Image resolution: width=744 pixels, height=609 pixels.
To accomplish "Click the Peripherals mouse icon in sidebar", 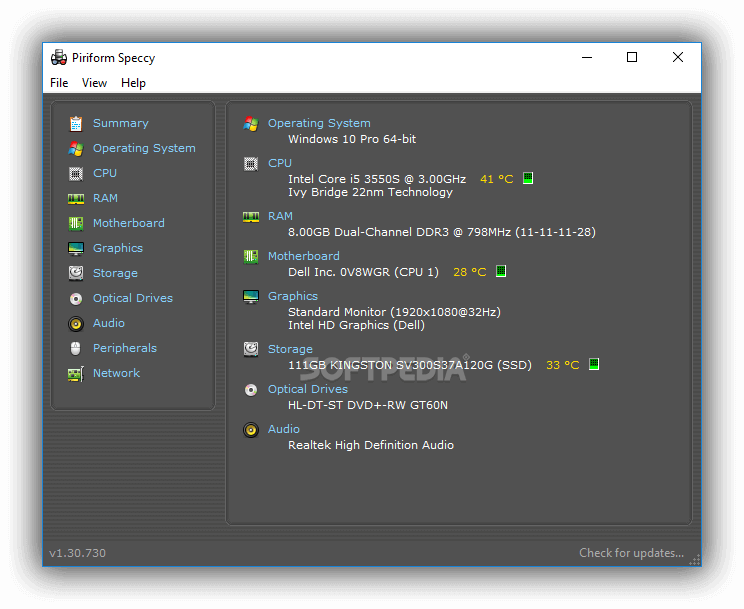I will [76, 348].
